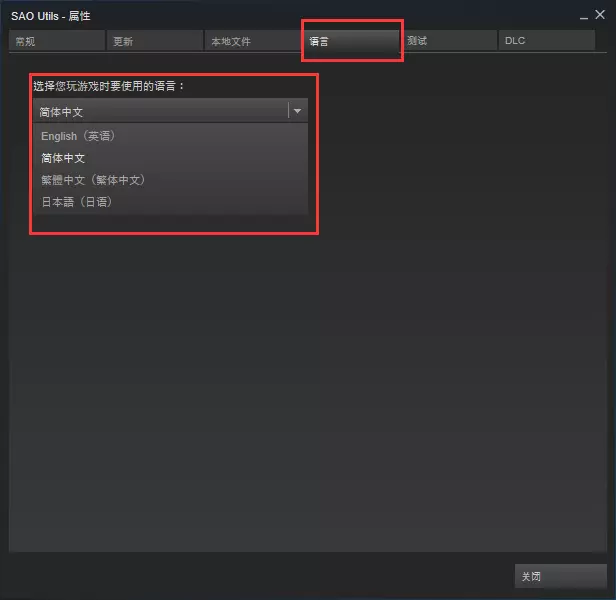Close the window using the X icon
The height and width of the screenshot is (600, 616).
[600, 15]
